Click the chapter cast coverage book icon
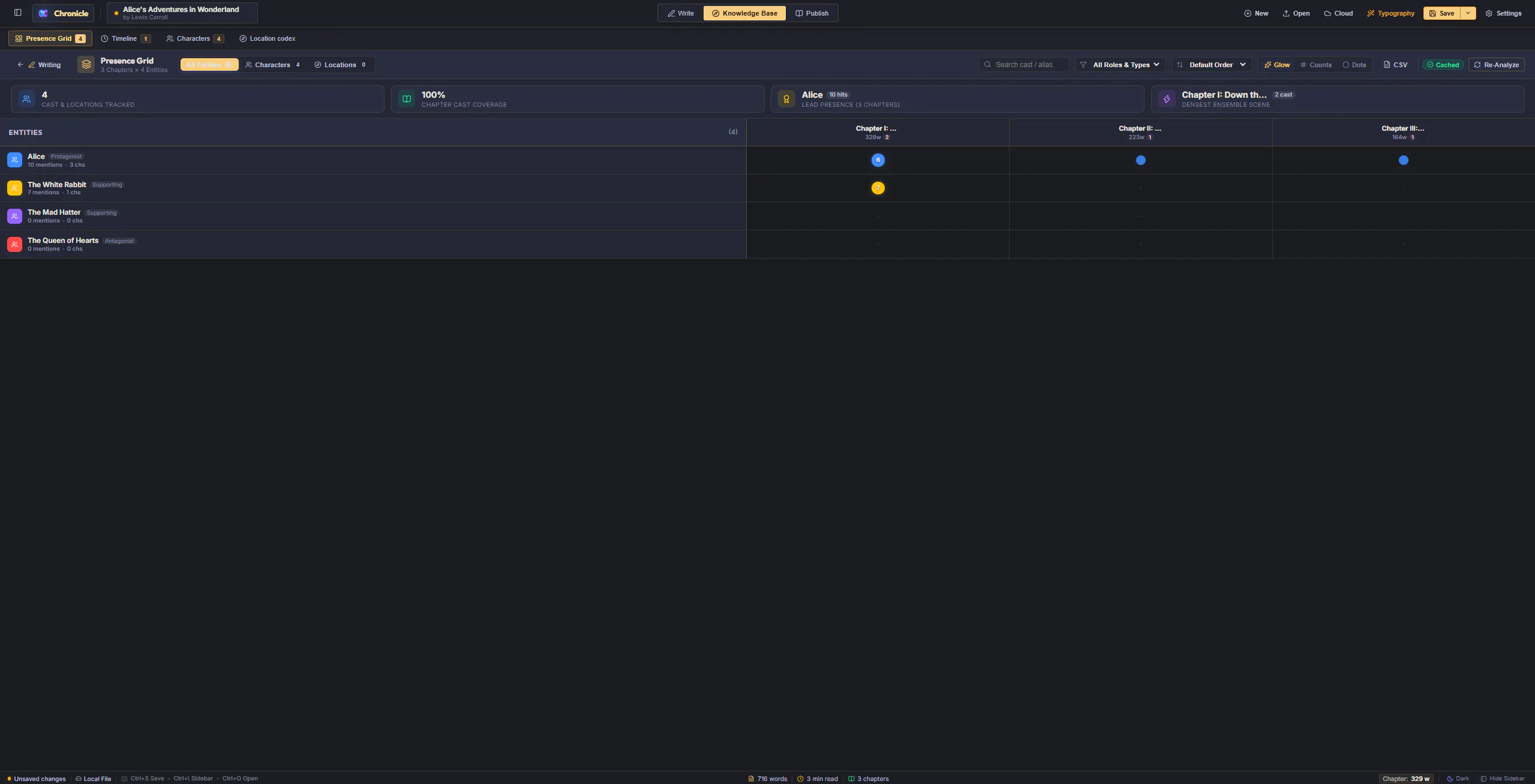Viewport: 1535px width, 784px height. click(x=407, y=99)
